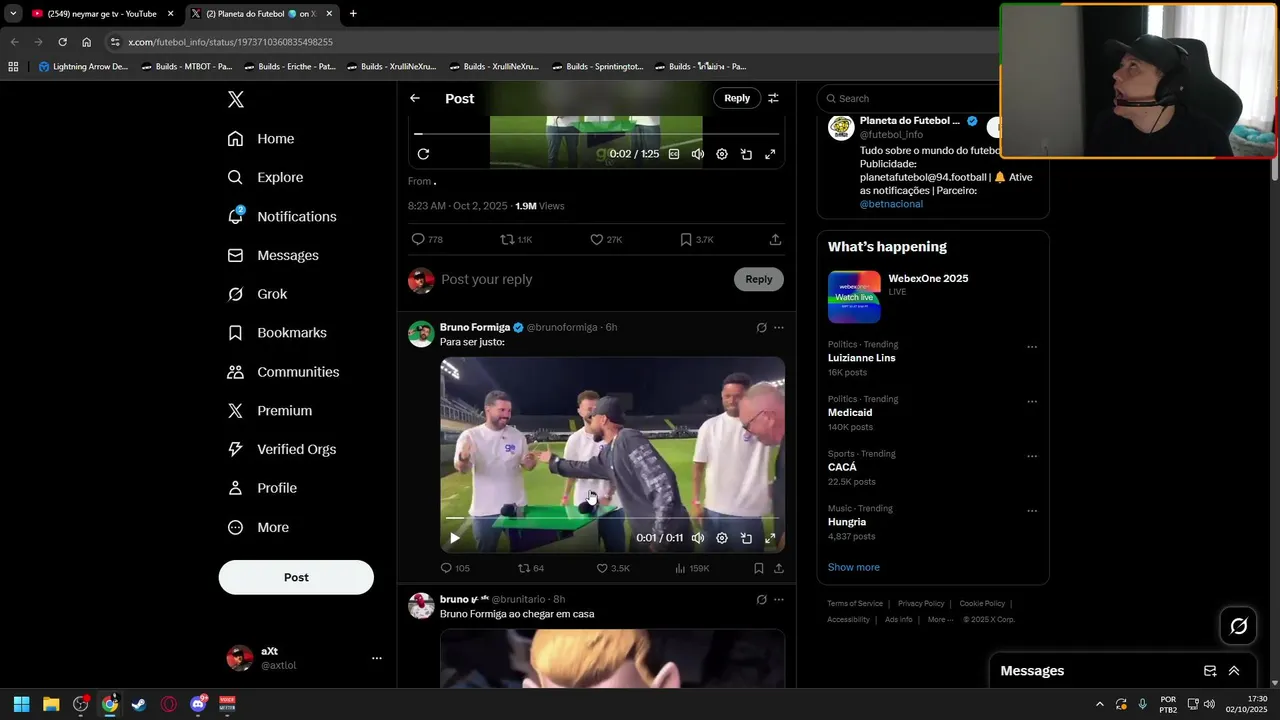
Task: View analytics showing 159K views
Action: click(692, 568)
